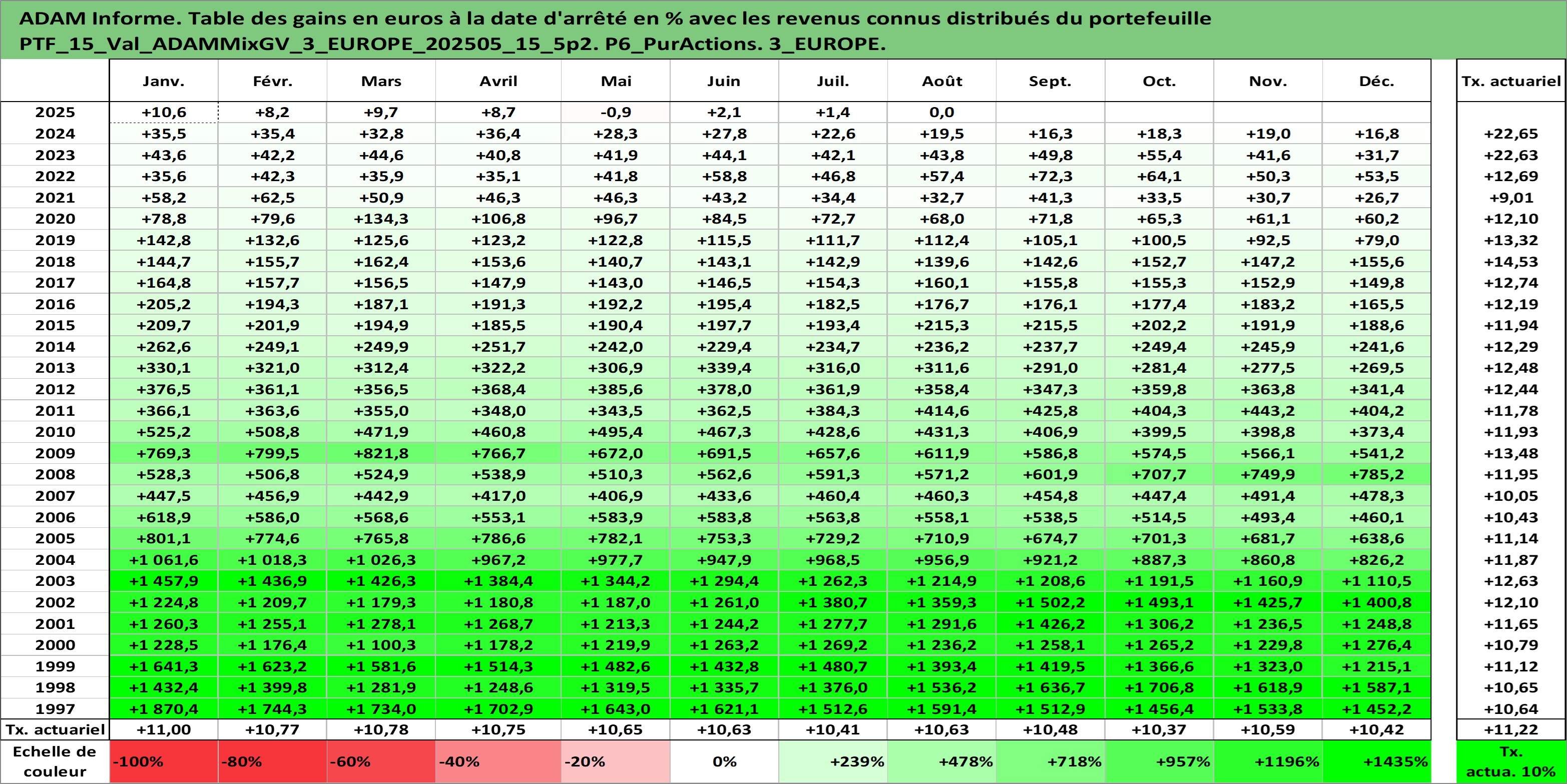1567x784 pixels.
Task: Select the +11,22 overall actuarial rate
Action: click(x=1511, y=729)
